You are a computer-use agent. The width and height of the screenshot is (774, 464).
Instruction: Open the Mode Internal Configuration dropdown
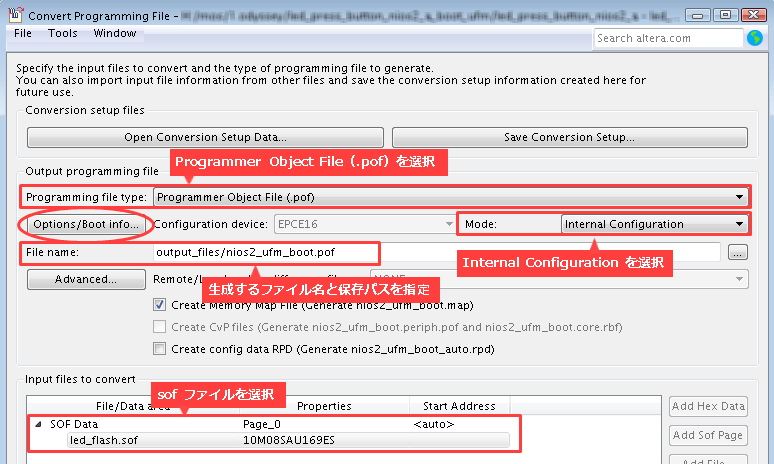[654, 225]
